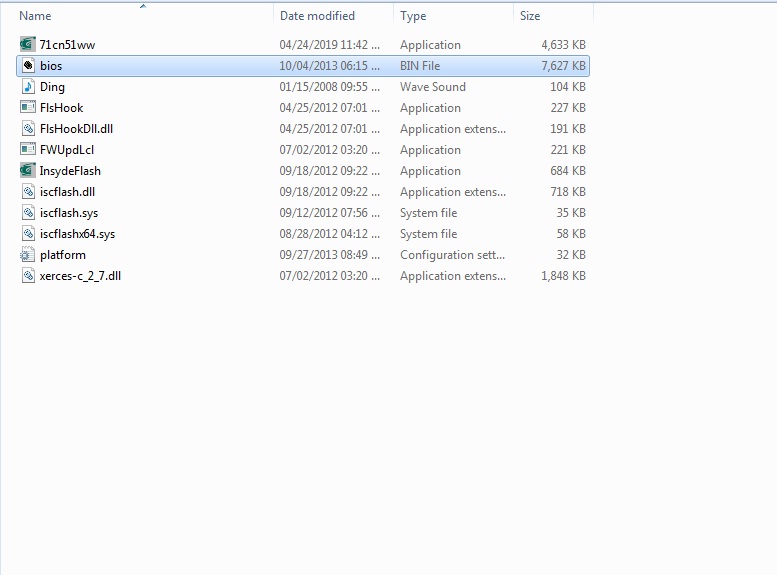Click the 71cn51ww application icon
The width and height of the screenshot is (777, 577).
click(x=28, y=45)
